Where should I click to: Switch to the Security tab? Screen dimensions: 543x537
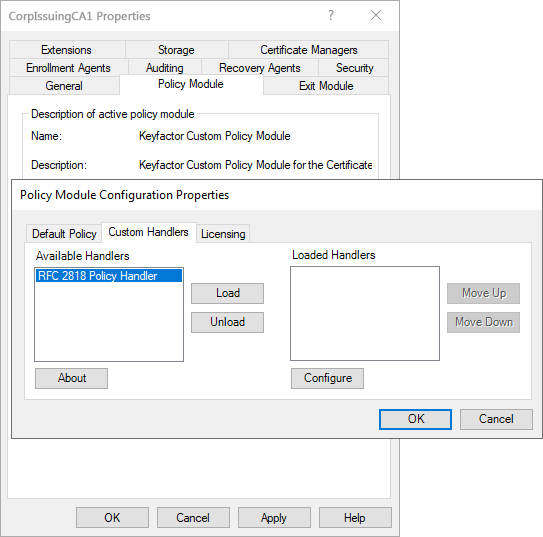(x=355, y=68)
